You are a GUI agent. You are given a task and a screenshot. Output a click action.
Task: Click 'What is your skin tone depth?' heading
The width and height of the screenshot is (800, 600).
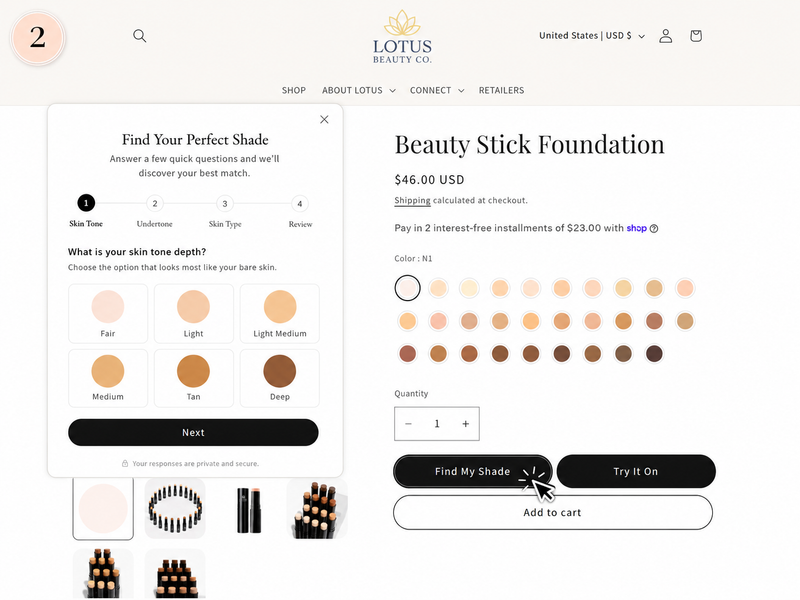pos(137,252)
